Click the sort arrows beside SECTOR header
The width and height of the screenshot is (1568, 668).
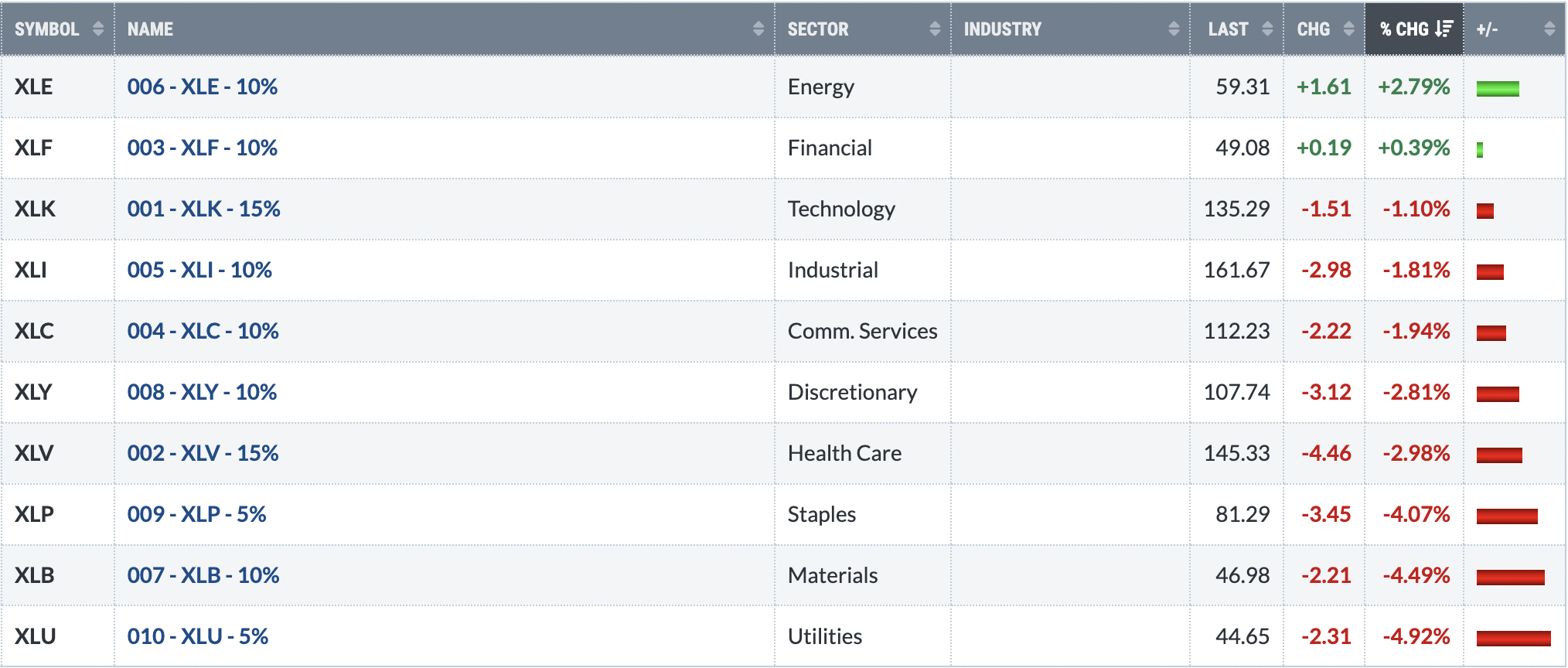coord(935,29)
